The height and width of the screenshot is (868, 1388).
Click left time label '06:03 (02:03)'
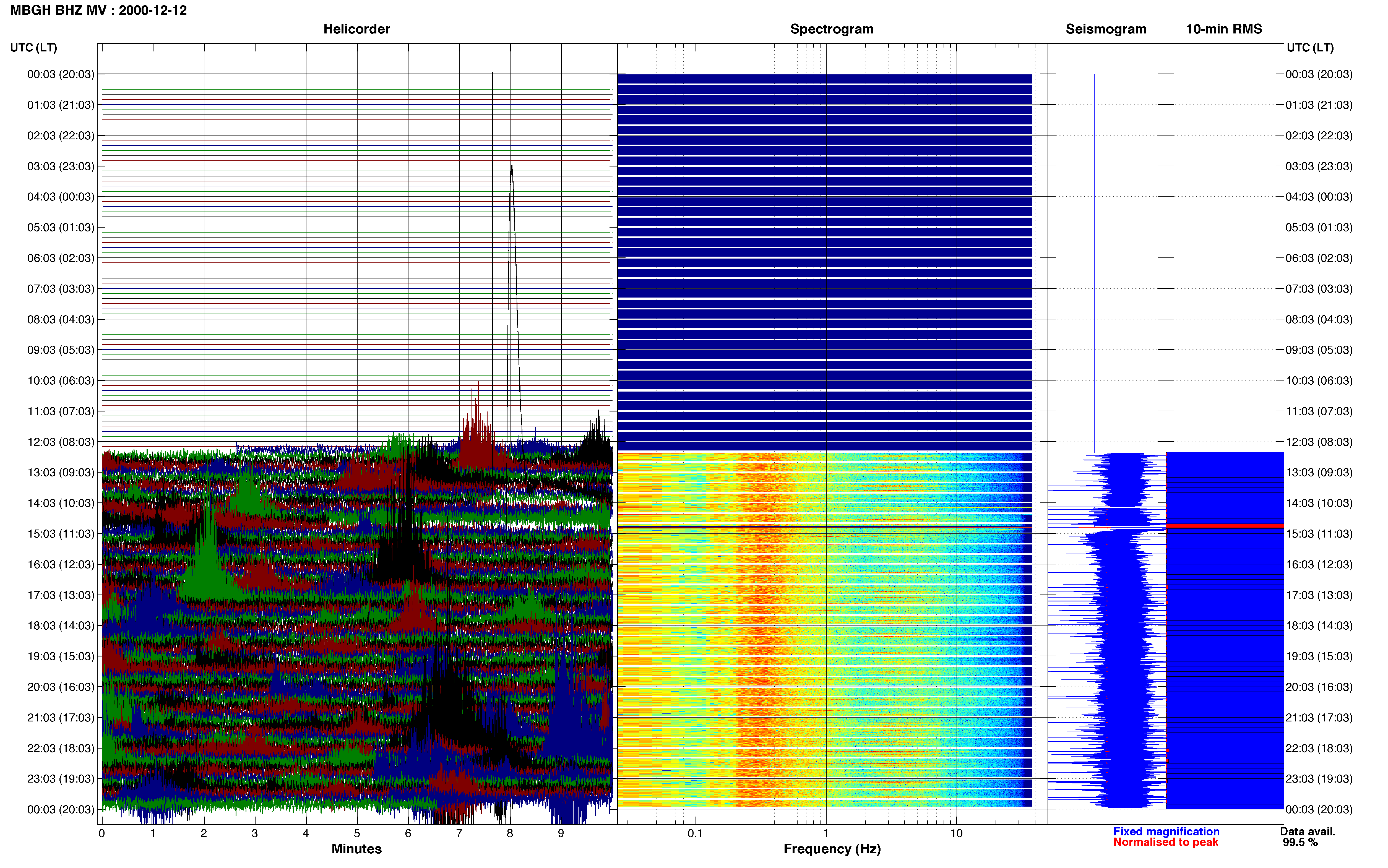(61, 258)
